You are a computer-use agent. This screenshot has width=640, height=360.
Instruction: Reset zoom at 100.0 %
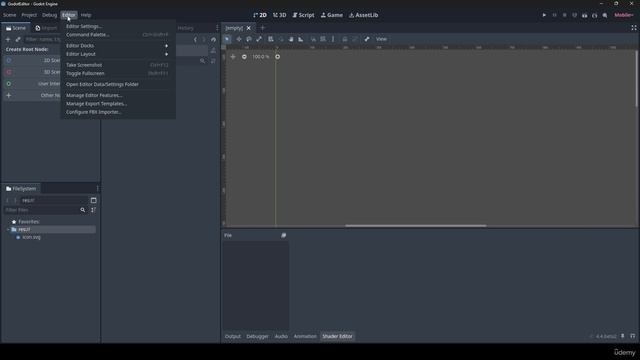[x=261, y=57]
